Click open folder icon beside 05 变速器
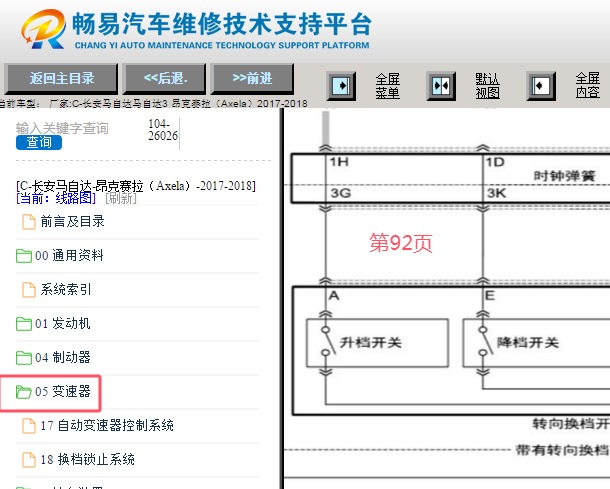The width and height of the screenshot is (610, 489). coord(24,392)
